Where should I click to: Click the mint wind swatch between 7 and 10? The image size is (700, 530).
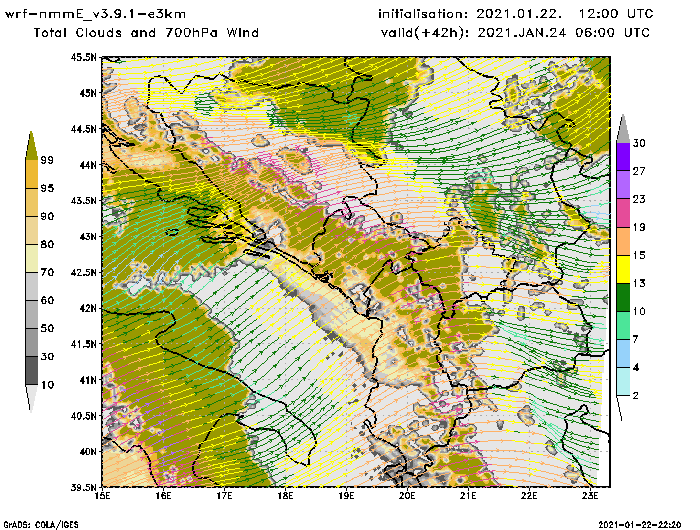point(623,326)
